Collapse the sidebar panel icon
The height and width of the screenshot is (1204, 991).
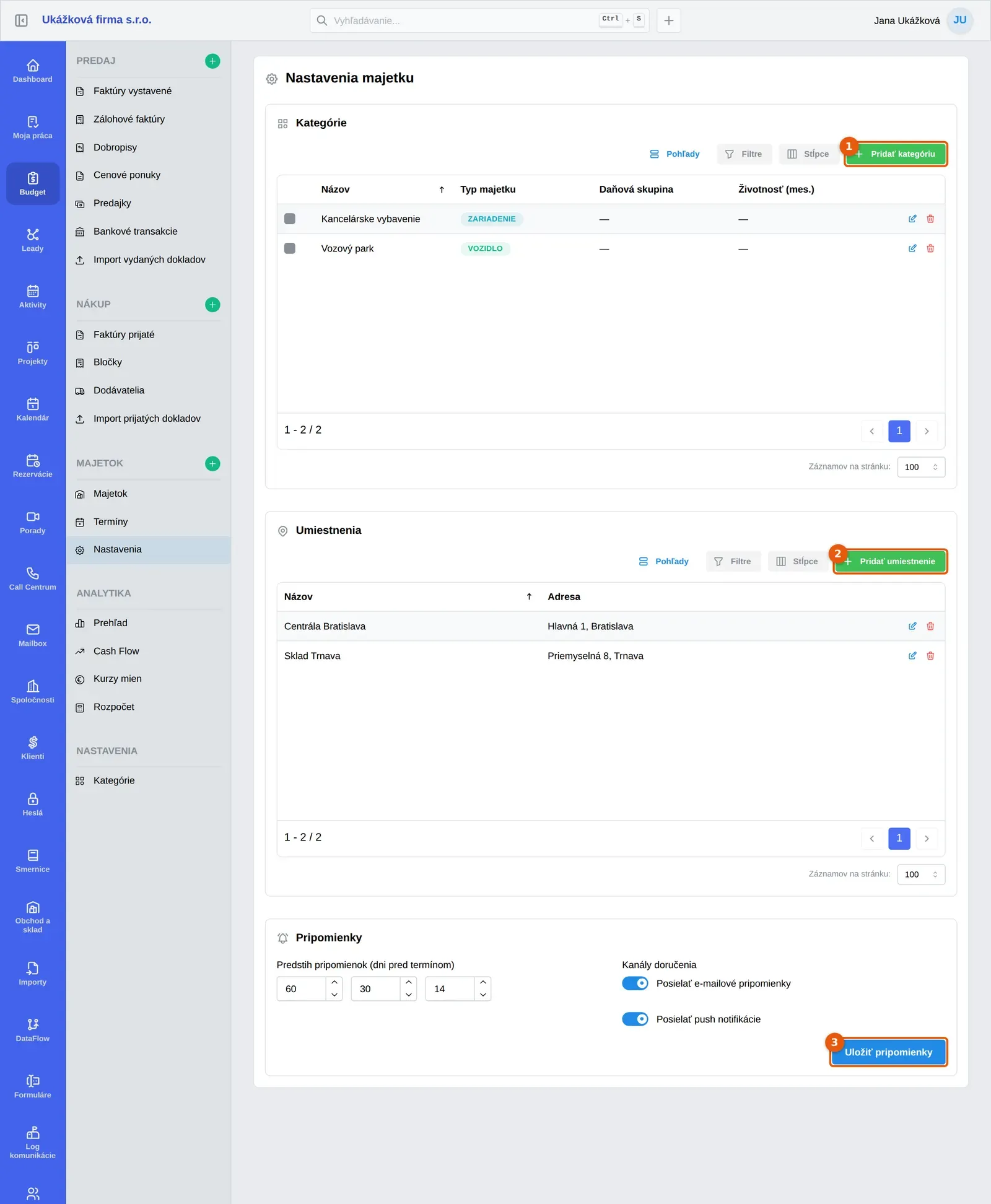pyautogui.click(x=21, y=20)
